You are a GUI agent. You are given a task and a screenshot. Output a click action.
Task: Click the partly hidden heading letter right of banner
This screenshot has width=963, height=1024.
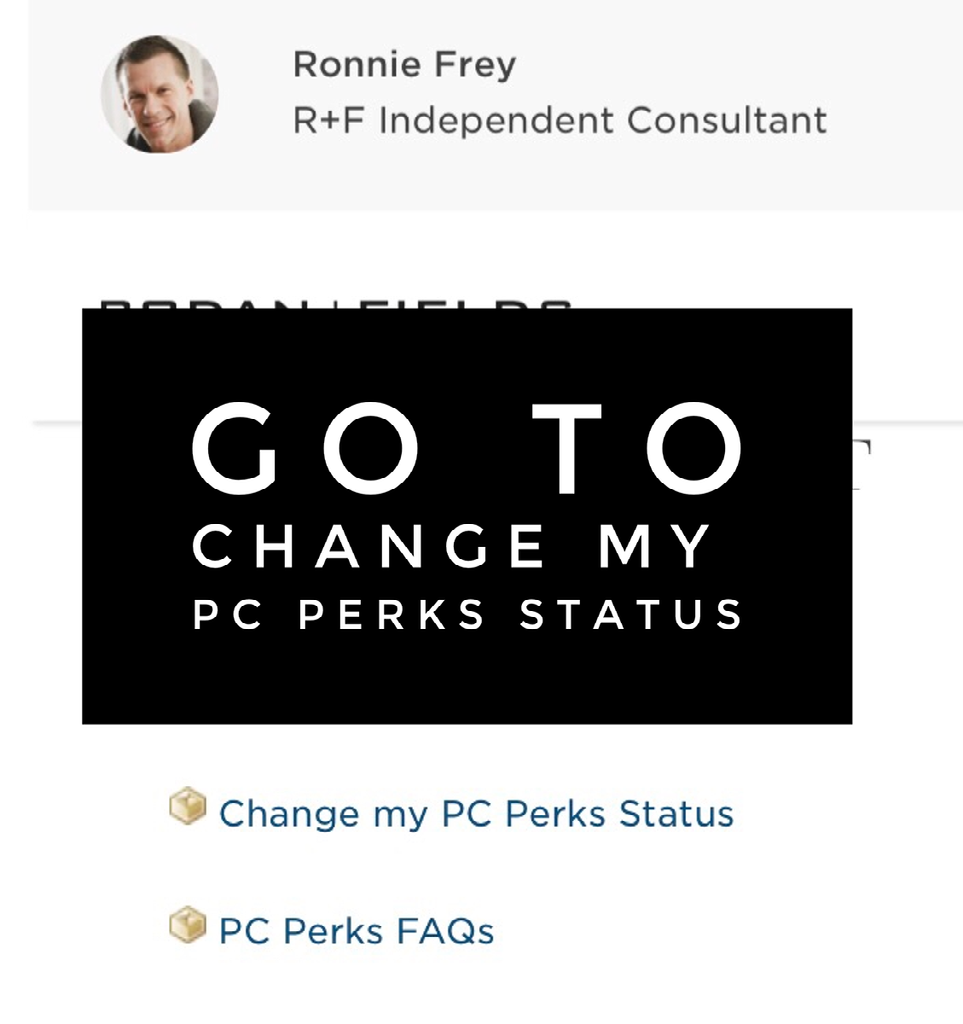[862, 462]
